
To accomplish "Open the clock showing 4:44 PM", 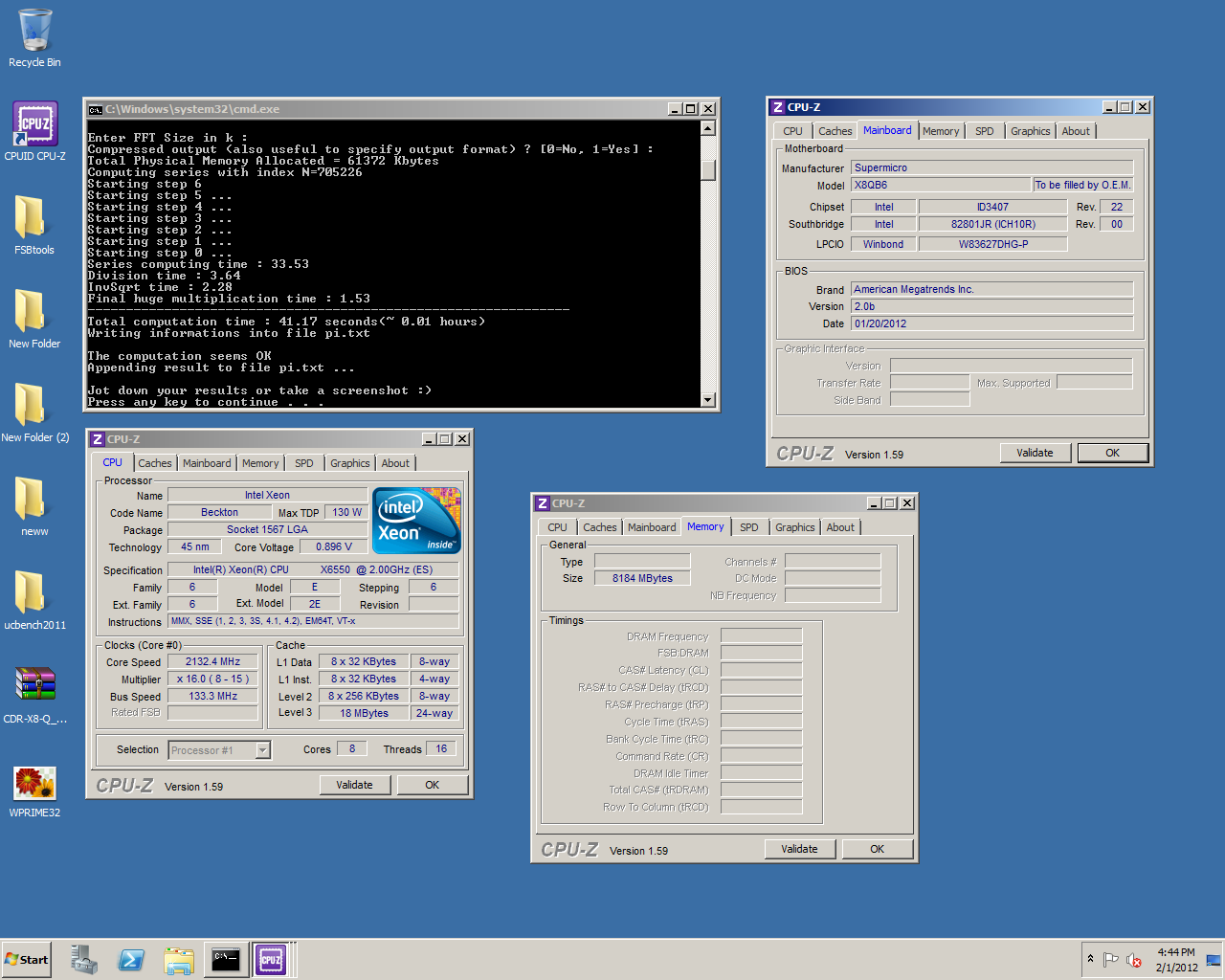I will (x=1176, y=960).
